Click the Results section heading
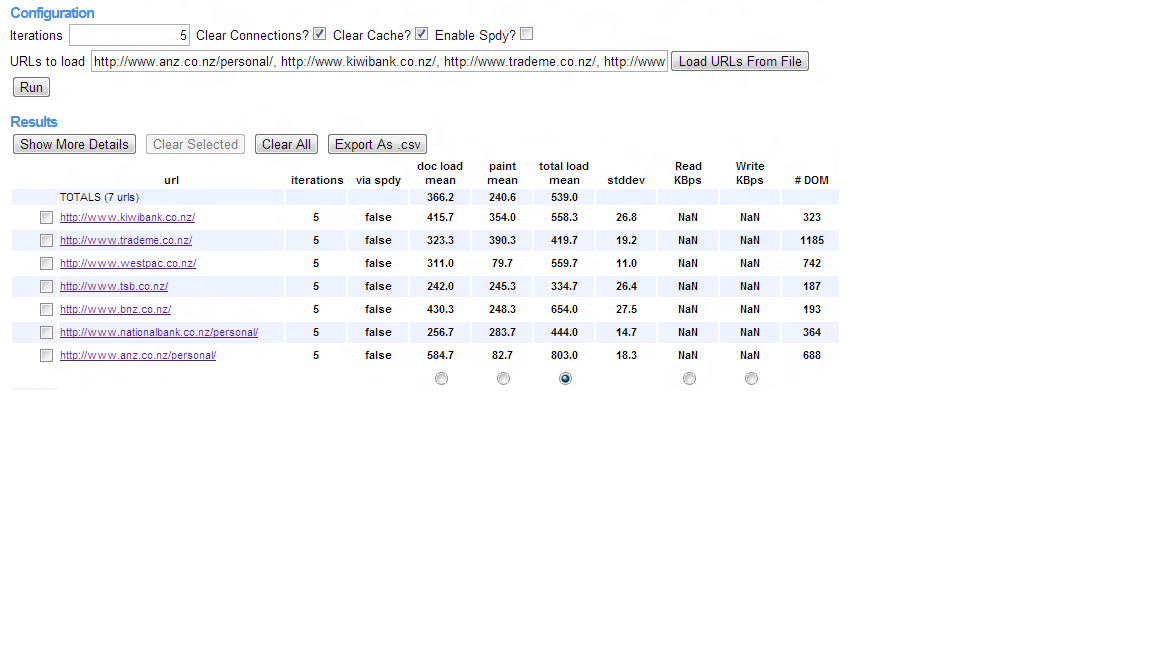The height and width of the screenshot is (648, 1152). (34, 122)
